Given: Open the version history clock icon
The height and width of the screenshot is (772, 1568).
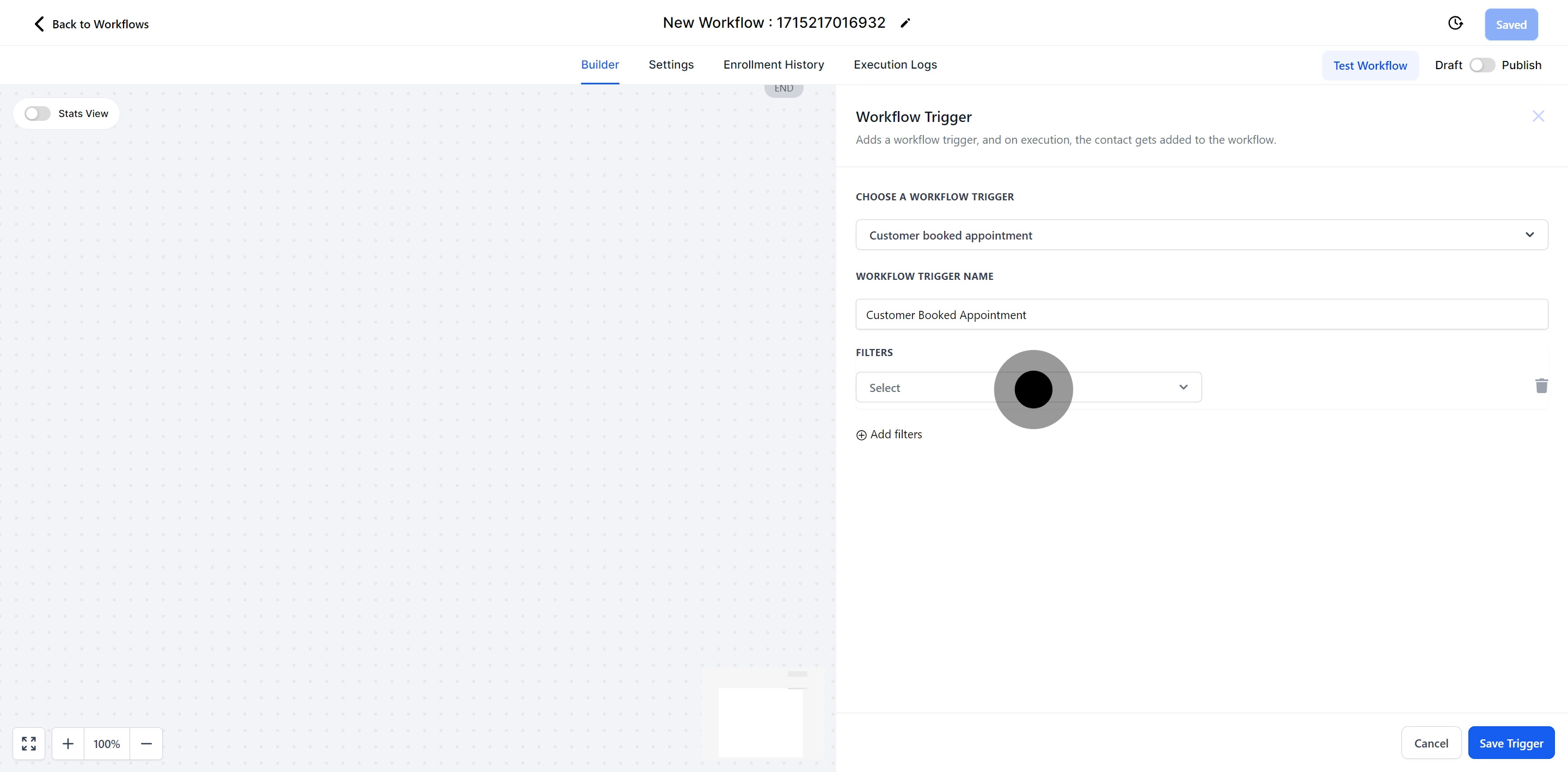Looking at the screenshot, I should [x=1455, y=23].
